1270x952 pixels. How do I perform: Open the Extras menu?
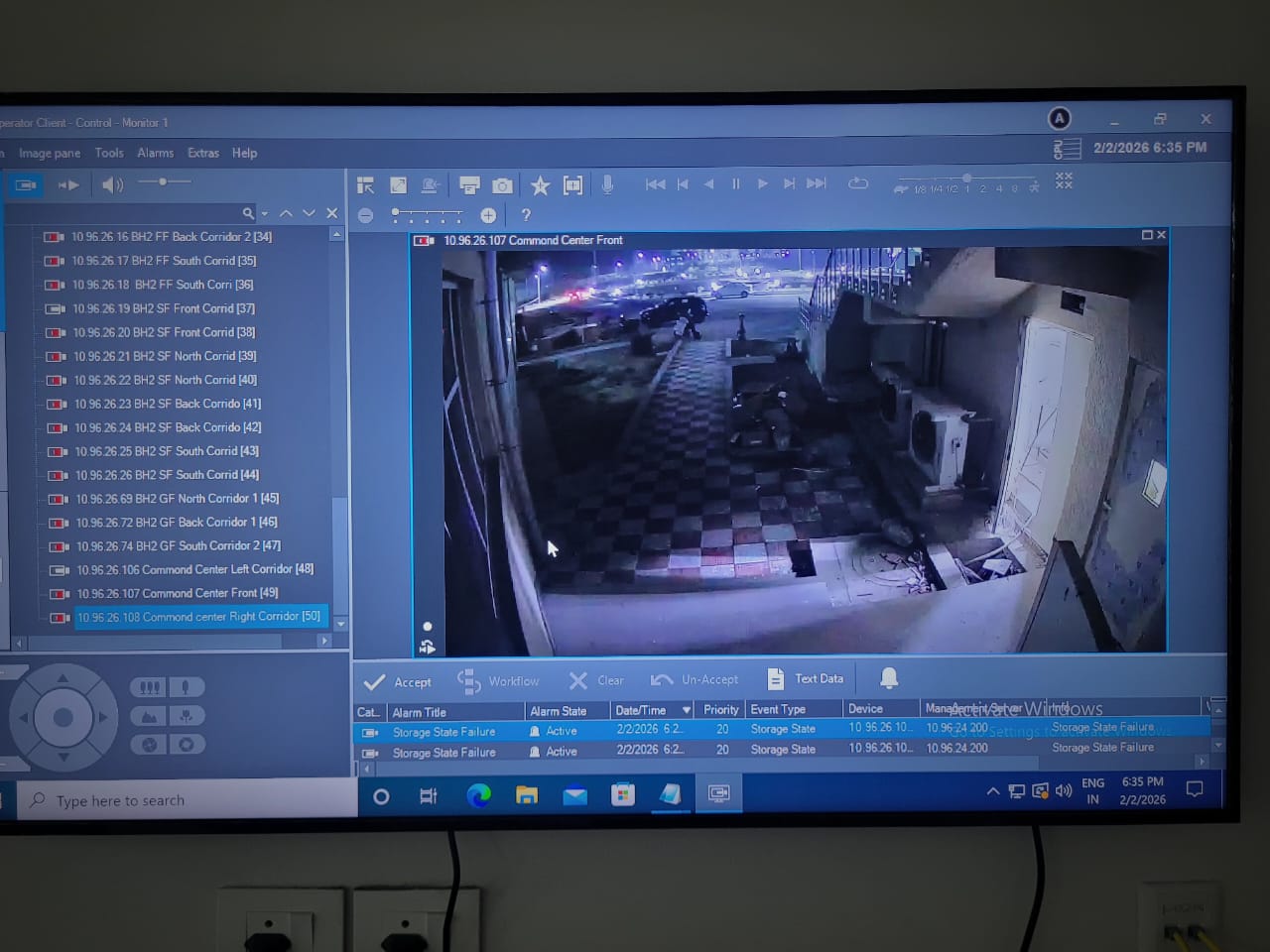click(x=203, y=153)
